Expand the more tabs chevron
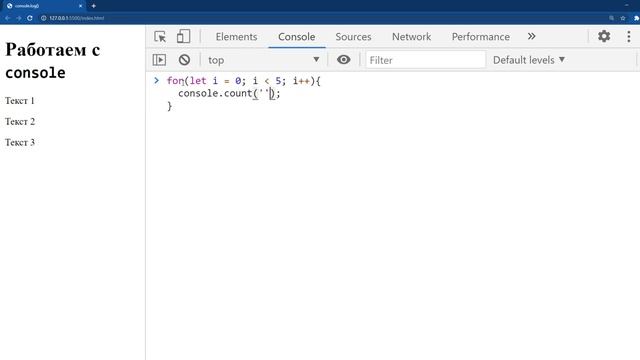640x360 pixels. tap(531, 36)
